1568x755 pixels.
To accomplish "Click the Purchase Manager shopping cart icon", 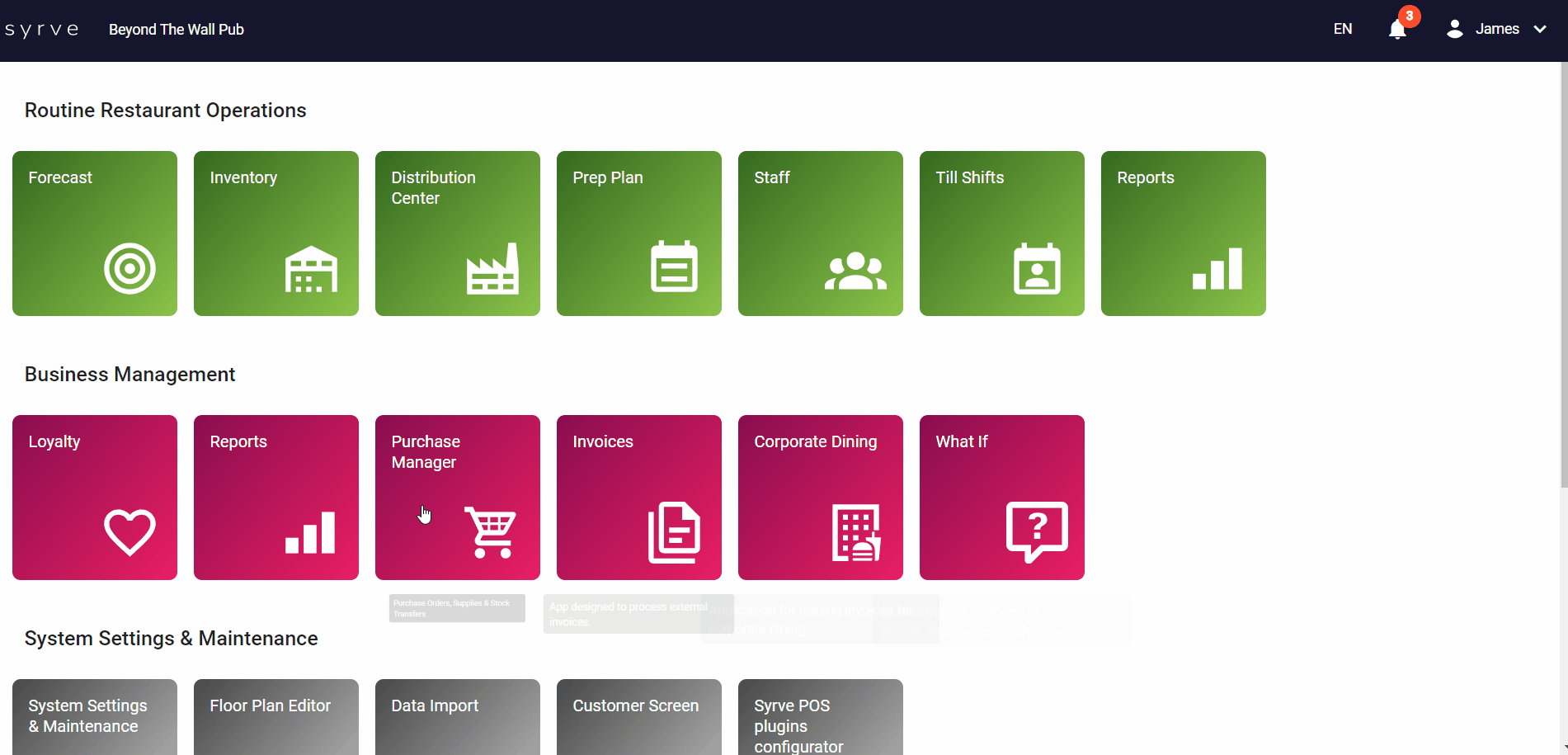I will 491,532.
